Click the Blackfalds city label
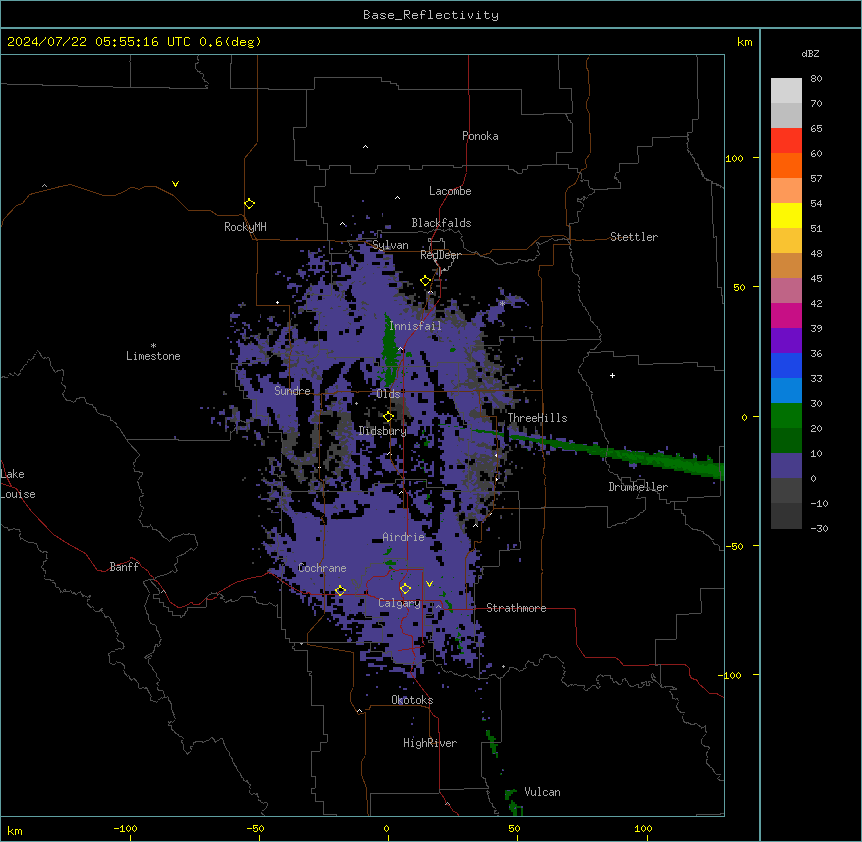Viewport: 862px width, 842px height. (441, 223)
